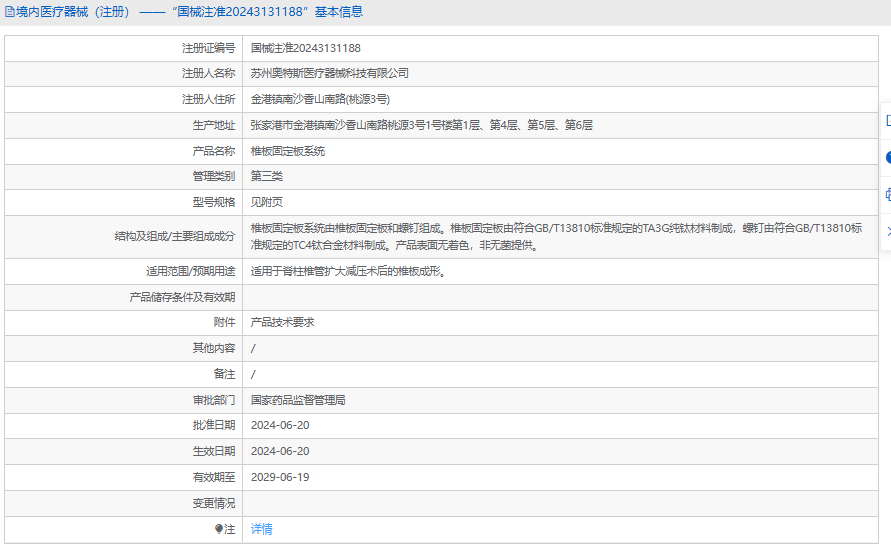The image size is (891, 549).
Task: Click the 注册人住所 row label
Action: pyautogui.click(x=209, y=99)
